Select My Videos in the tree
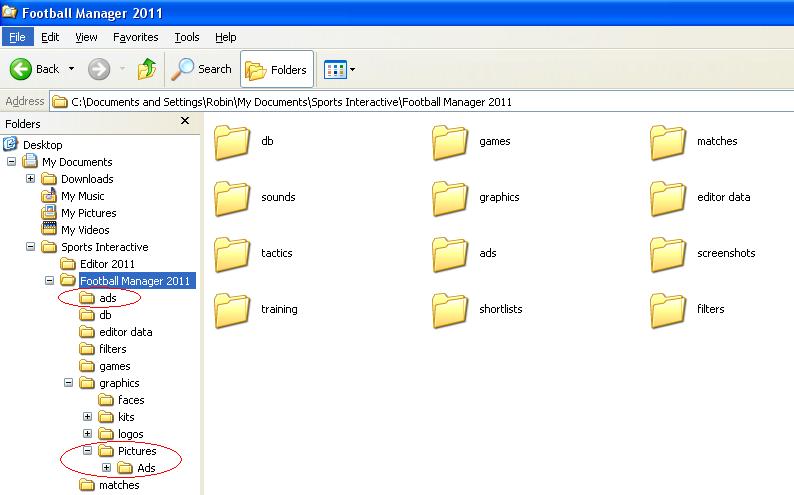Screen dimensions: 794x495 click(x=85, y=230)
